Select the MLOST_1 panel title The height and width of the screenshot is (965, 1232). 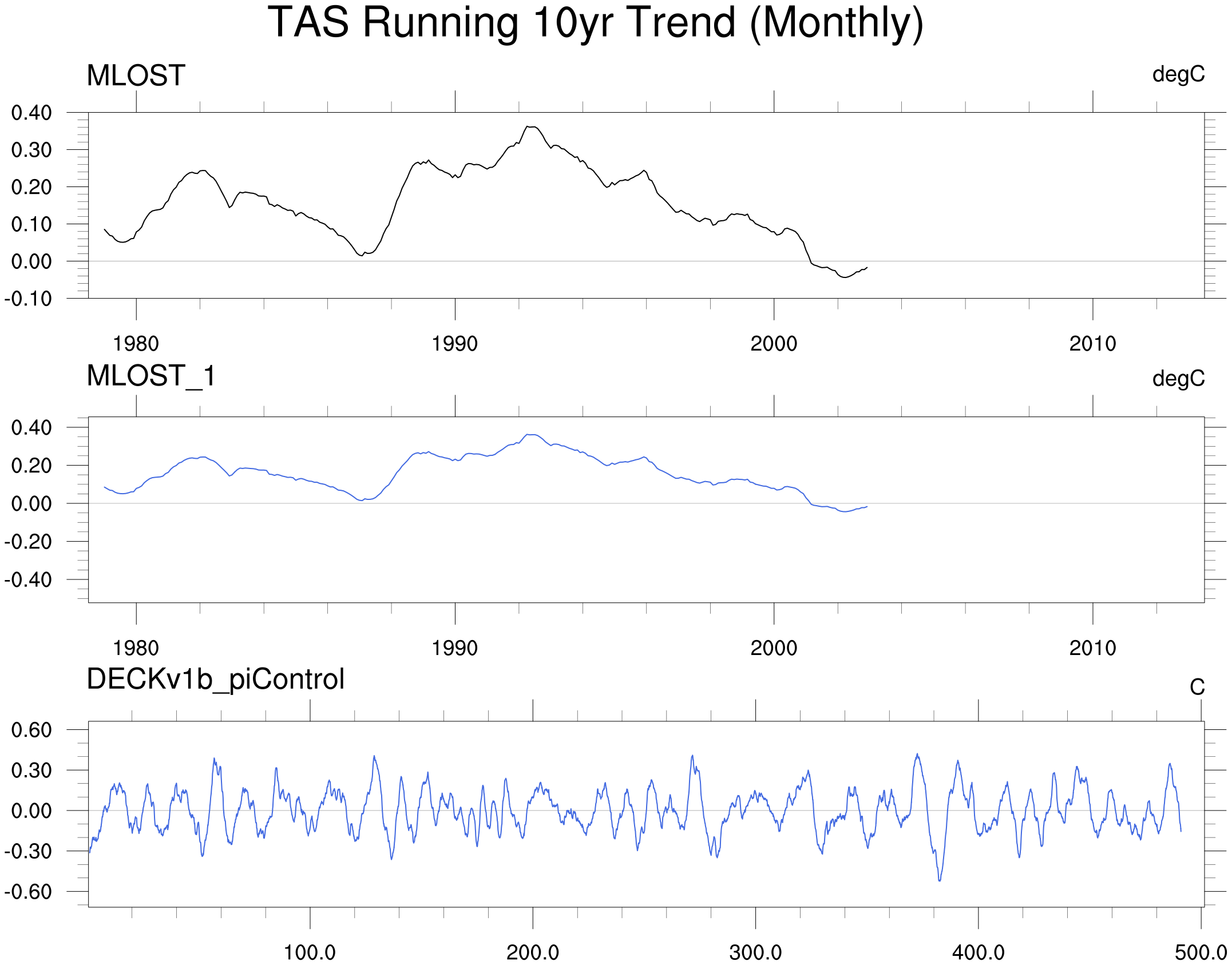151,376
